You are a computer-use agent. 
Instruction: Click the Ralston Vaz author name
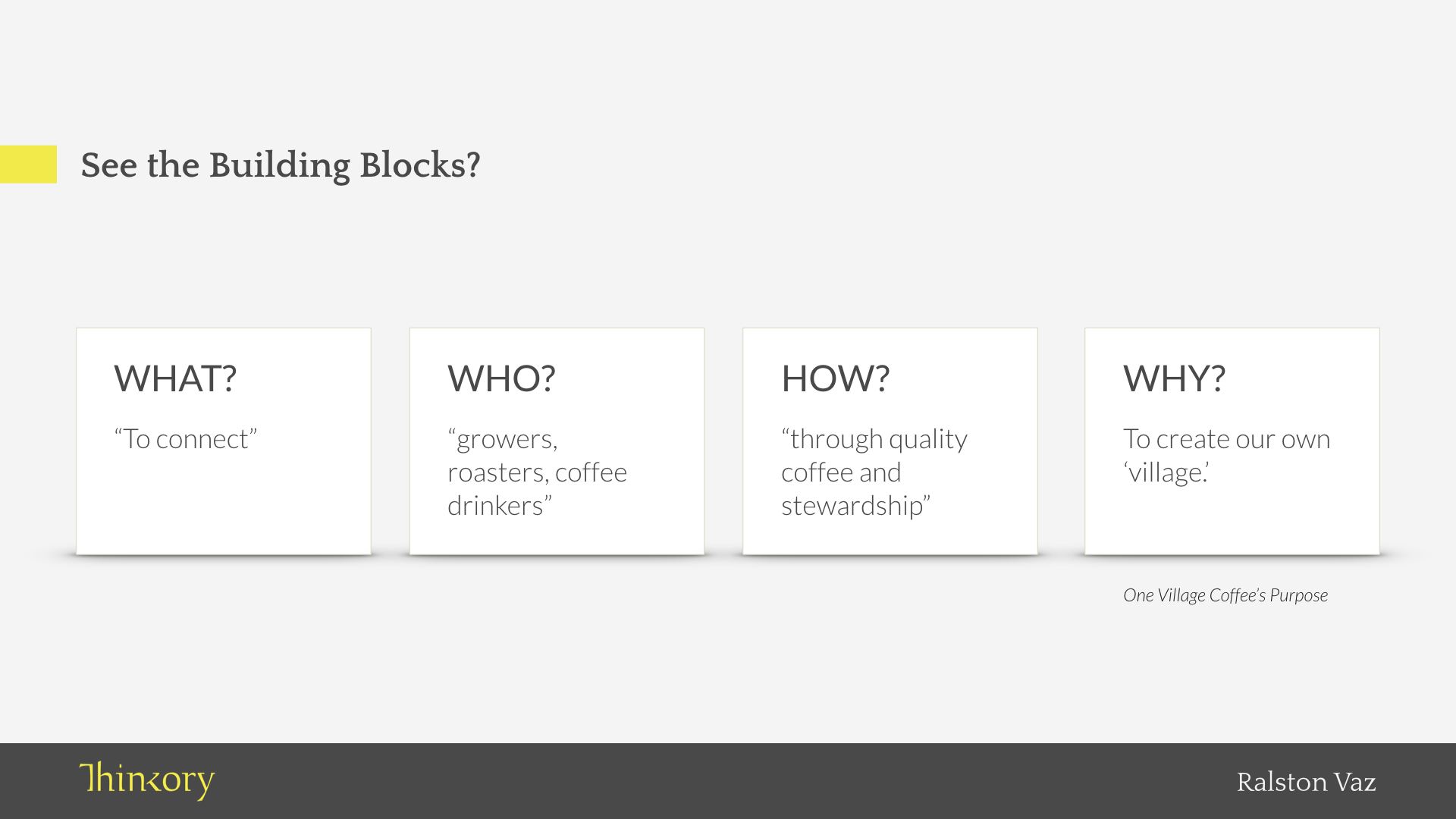tap(1306, 782)
